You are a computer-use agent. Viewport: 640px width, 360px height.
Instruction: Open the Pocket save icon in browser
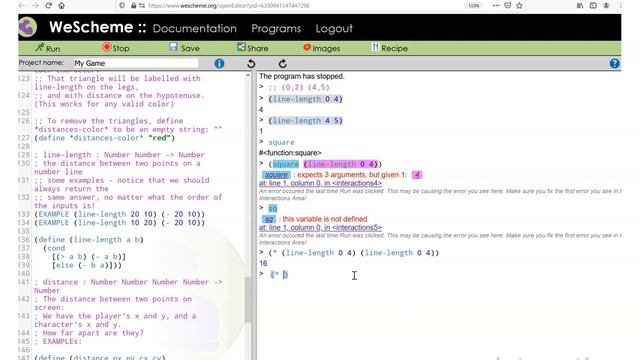click(x=507, y=6)
